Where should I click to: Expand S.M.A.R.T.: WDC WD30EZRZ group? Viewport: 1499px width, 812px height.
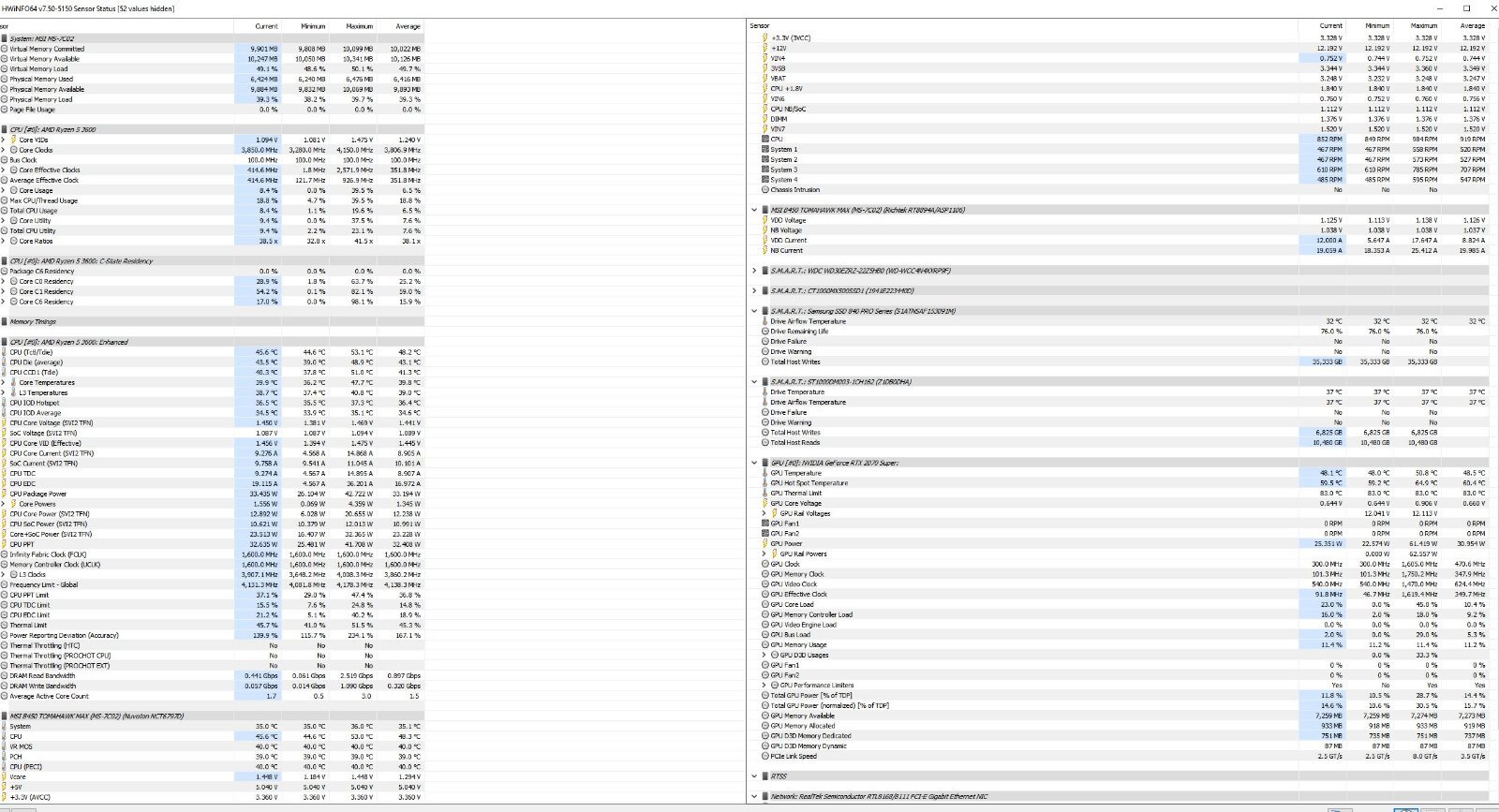754,271
